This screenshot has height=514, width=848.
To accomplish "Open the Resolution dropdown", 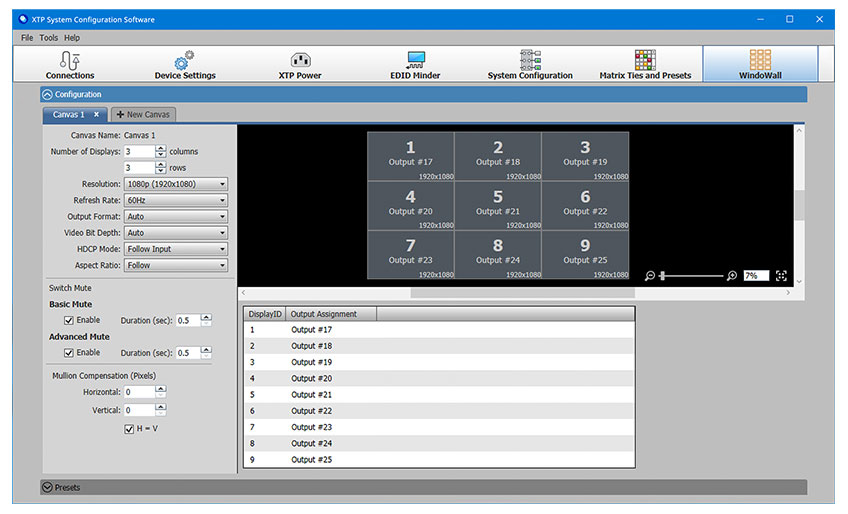I will (x=176, y=184).
